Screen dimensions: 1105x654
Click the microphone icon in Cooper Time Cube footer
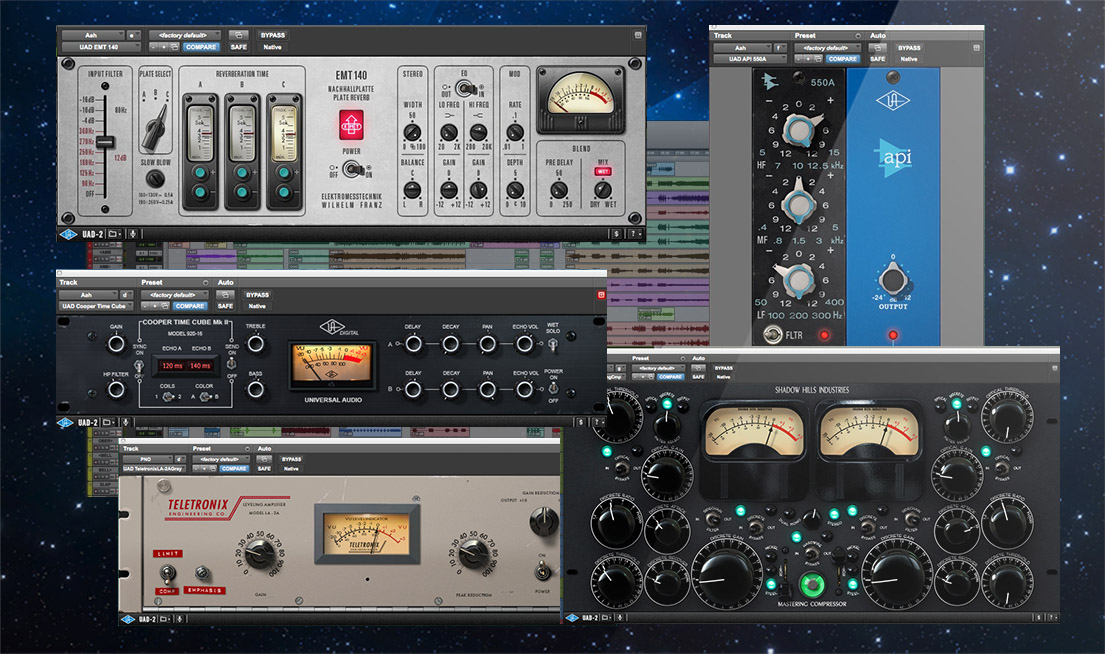(126, 422)
